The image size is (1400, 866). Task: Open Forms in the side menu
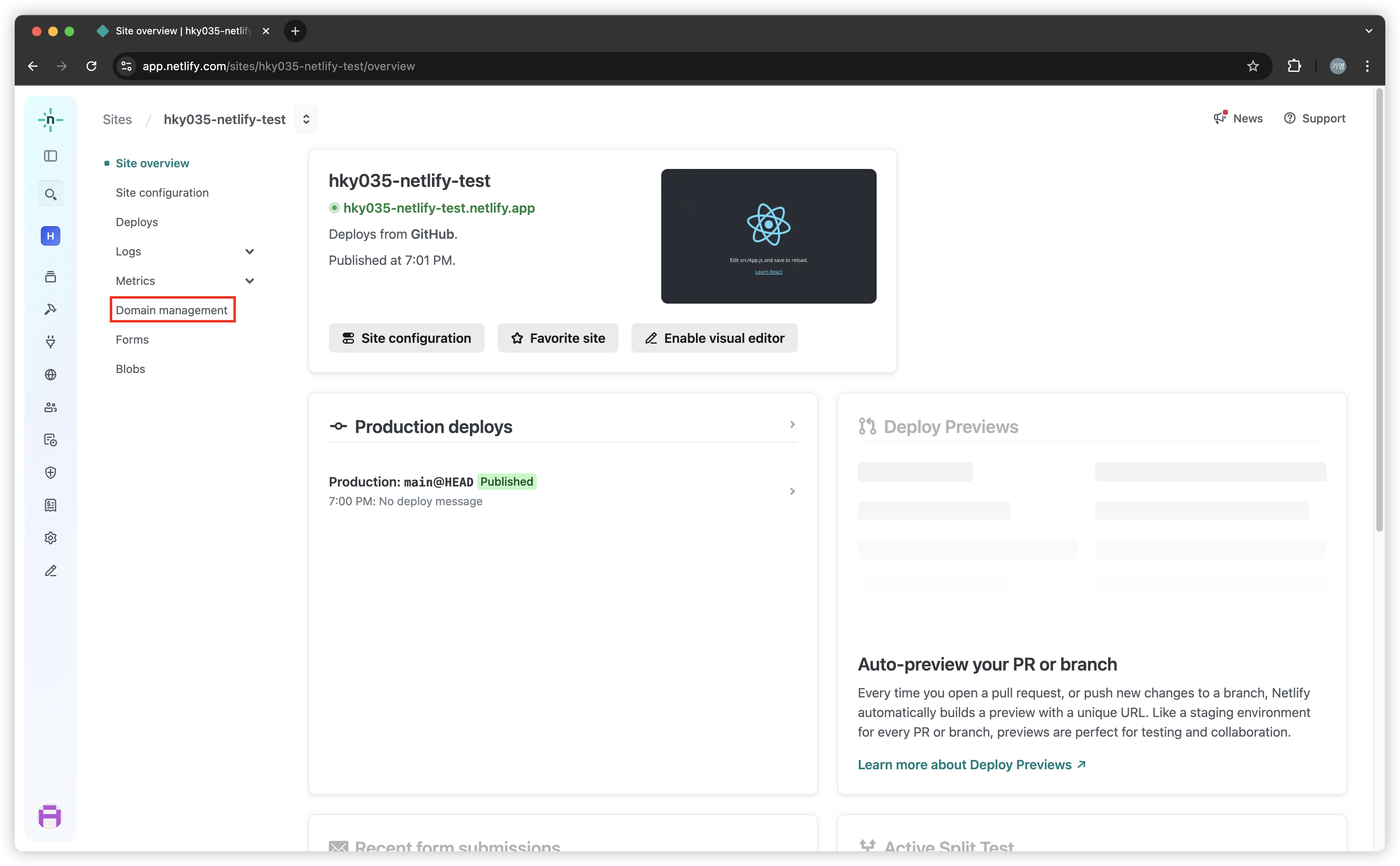pos(132,340)
